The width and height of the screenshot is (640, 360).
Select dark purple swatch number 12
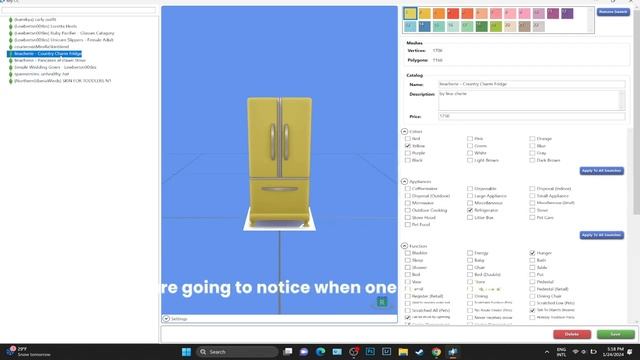567,13
